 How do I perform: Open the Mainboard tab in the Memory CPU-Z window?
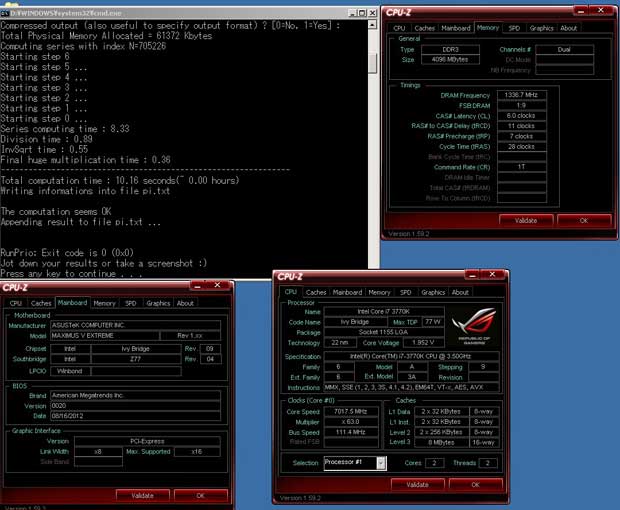[456, 28]
